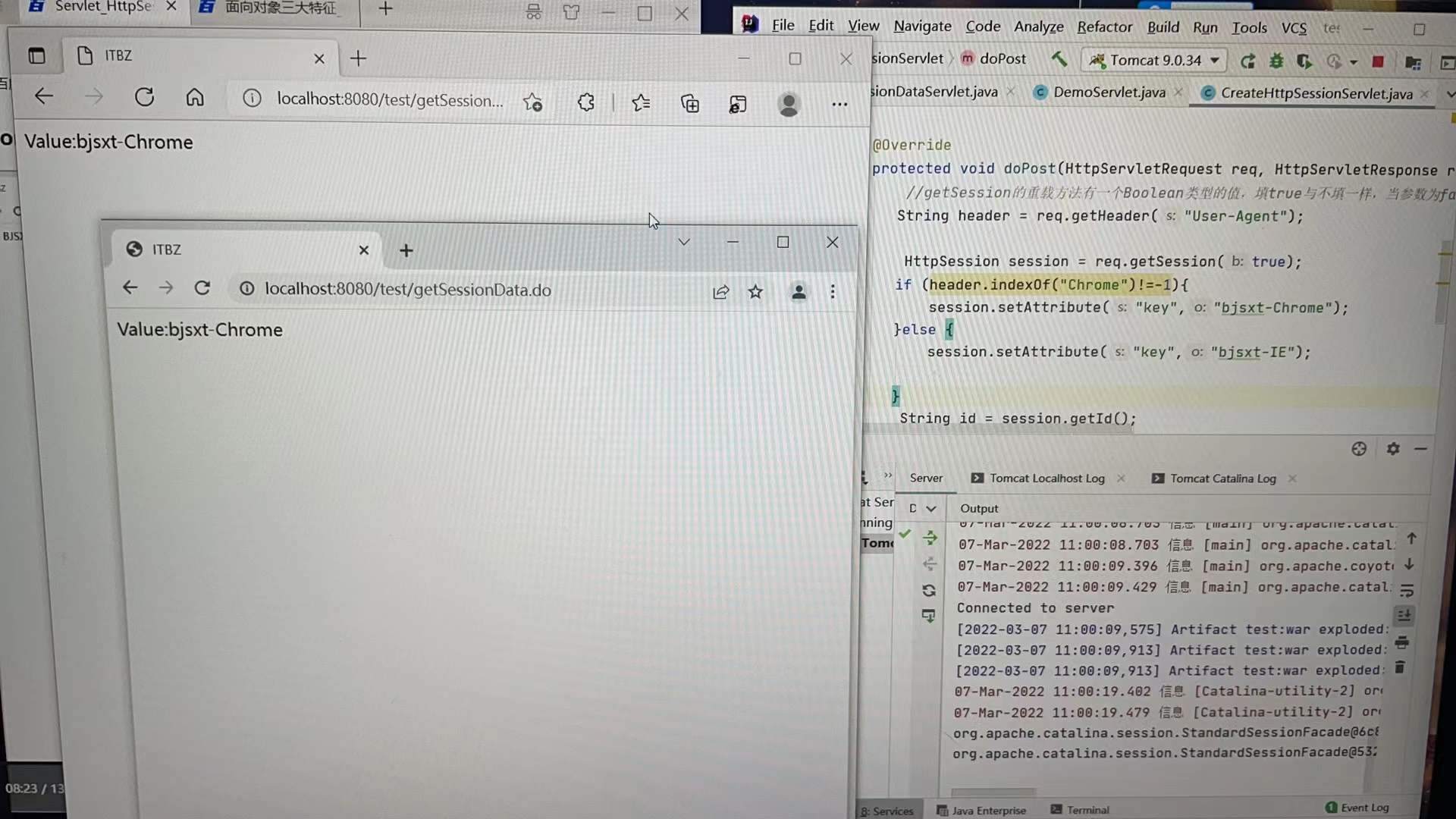Click Edge address bar URL field

click(390, 100)
